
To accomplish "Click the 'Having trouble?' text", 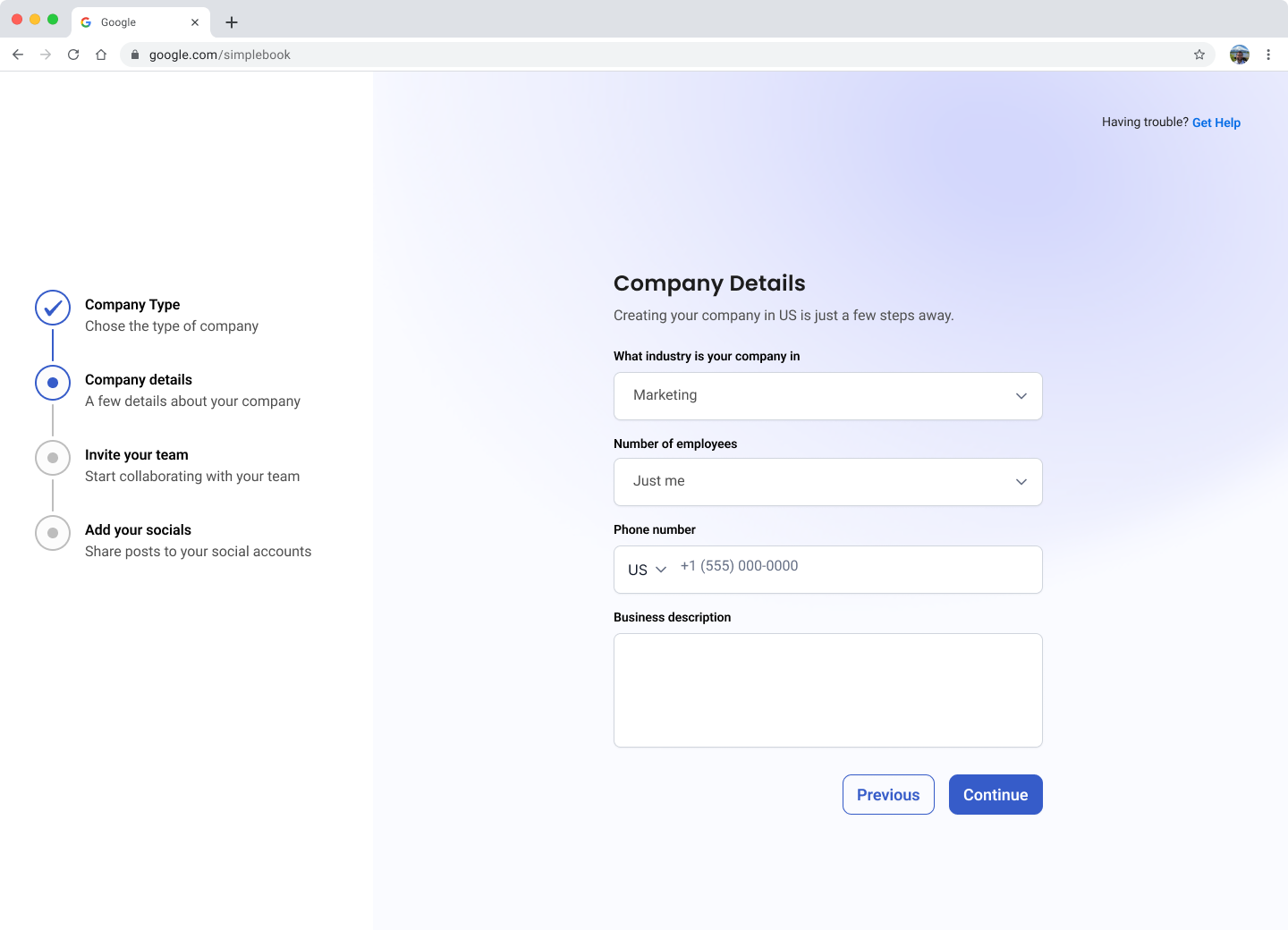I will [1145, 123].
